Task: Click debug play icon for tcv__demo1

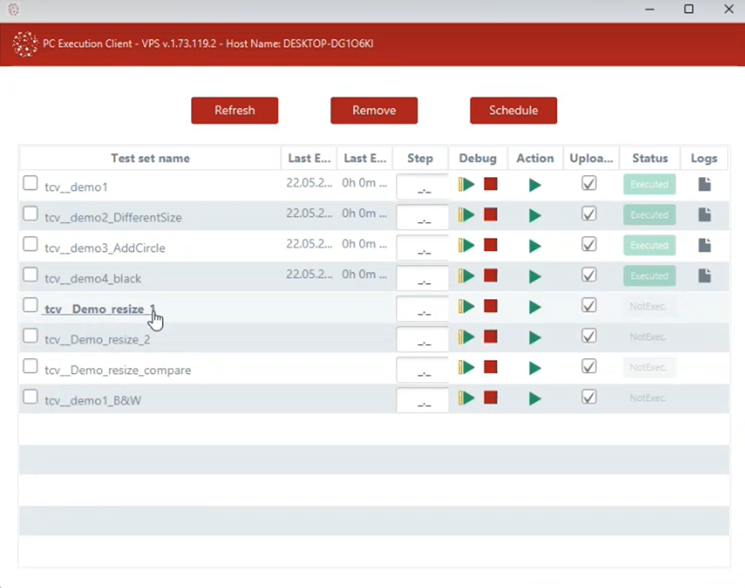Action: [466, 185]
